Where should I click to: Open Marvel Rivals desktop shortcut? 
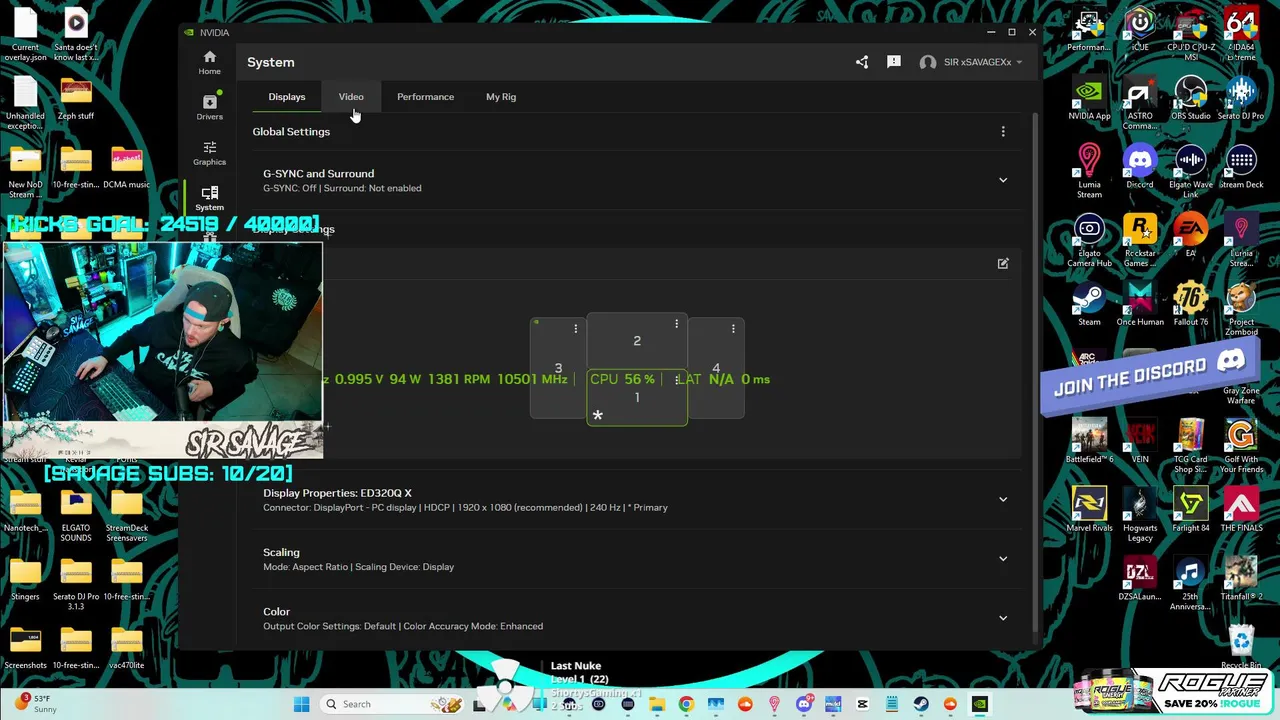(1089, 510)
